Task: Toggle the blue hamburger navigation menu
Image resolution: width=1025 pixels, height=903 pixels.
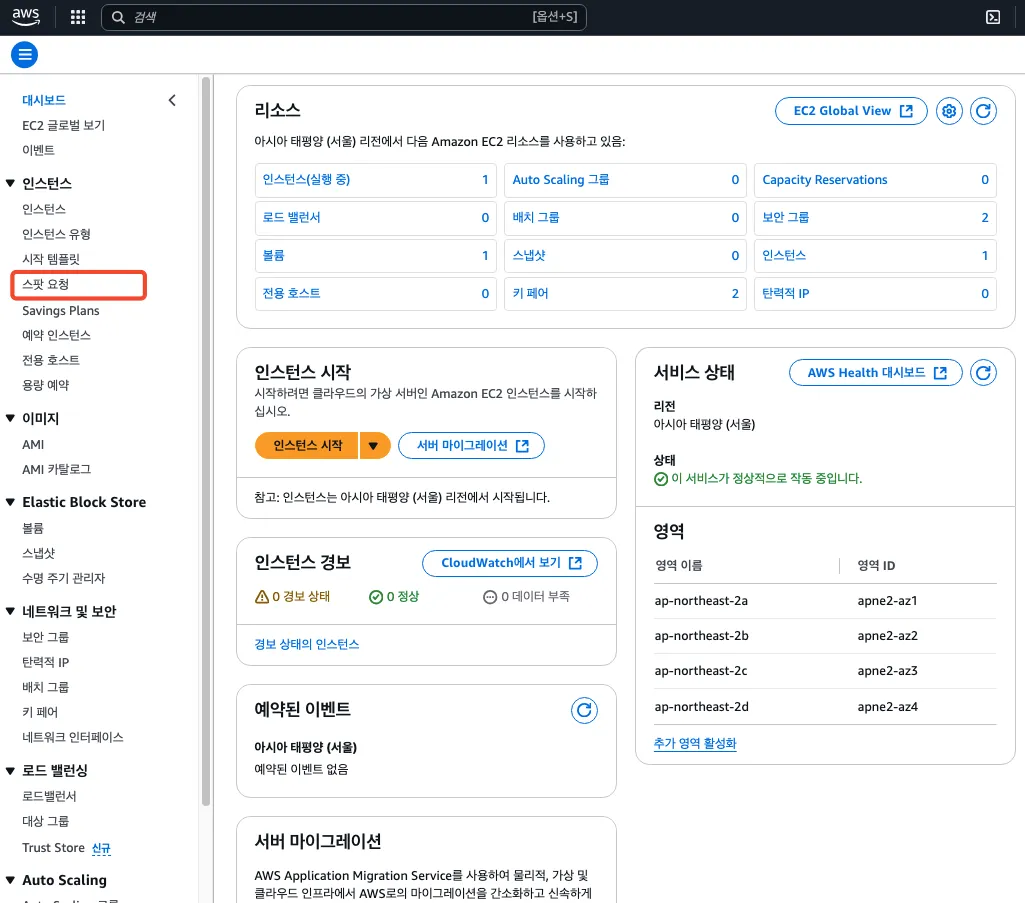Action: [24, 54]
